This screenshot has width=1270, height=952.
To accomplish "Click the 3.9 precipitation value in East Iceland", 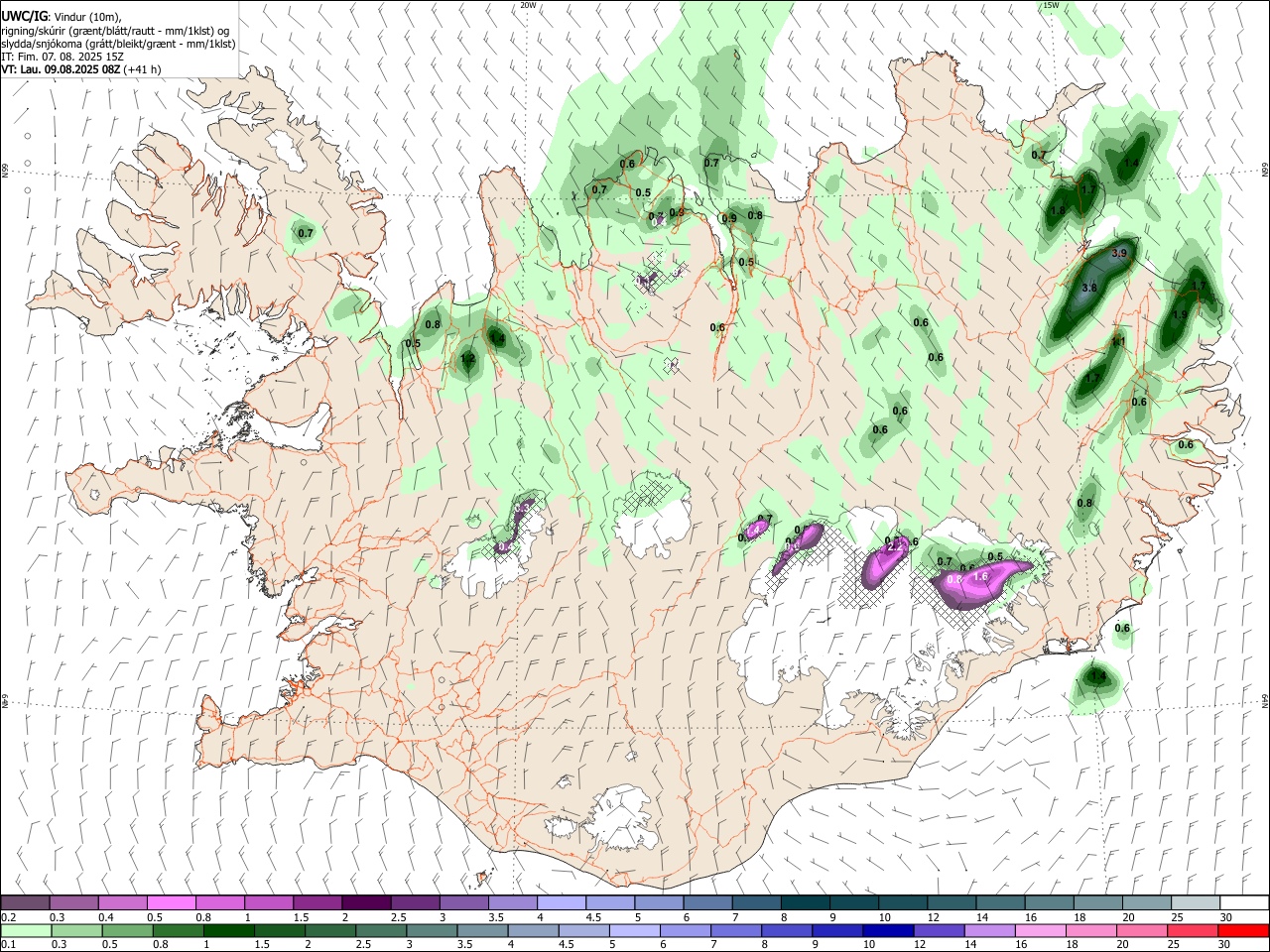I will point(1119,254).
